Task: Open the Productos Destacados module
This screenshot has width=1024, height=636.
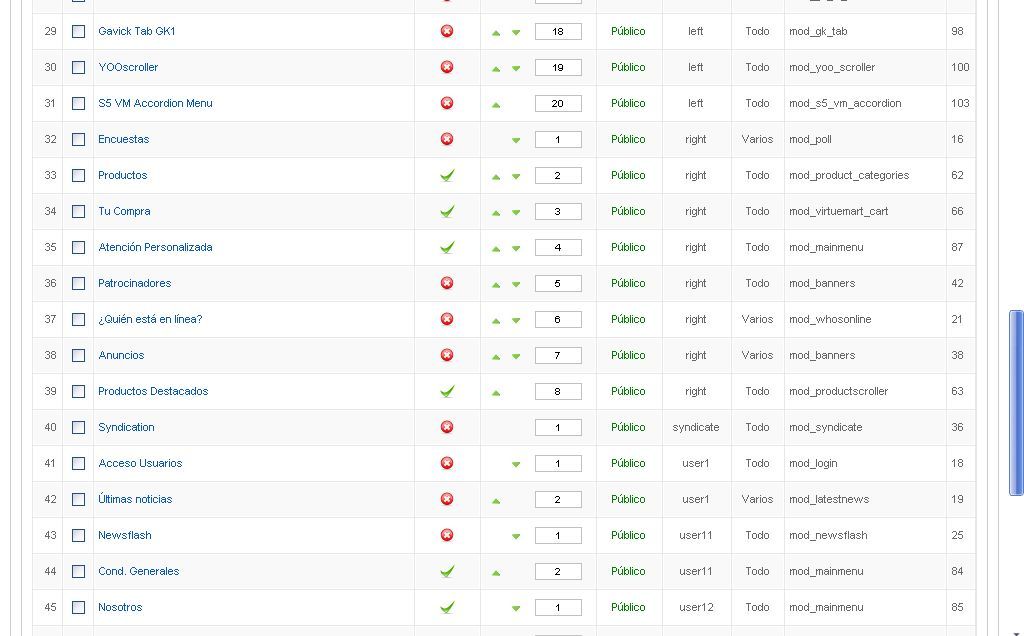Action: pyautogui.click(x=153, y=391)
